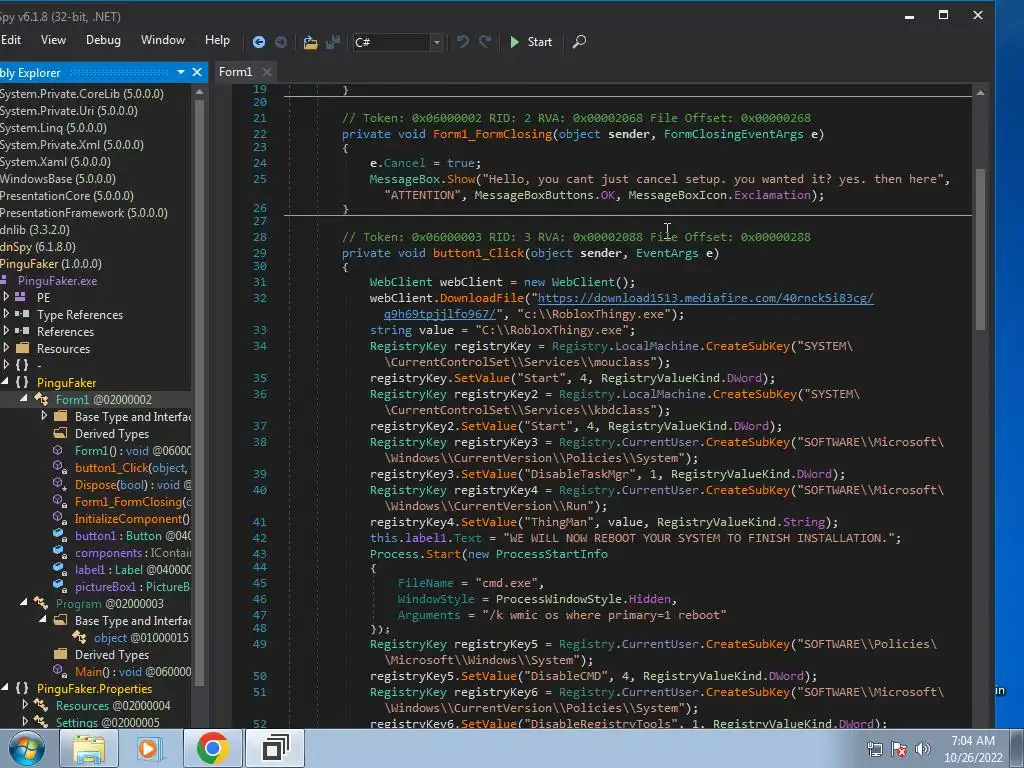Image resolution: width=1024 pixels, height=768 pixels.
Task: Collapse the Form1 @02000002 class node
Action: pos(24,399)
